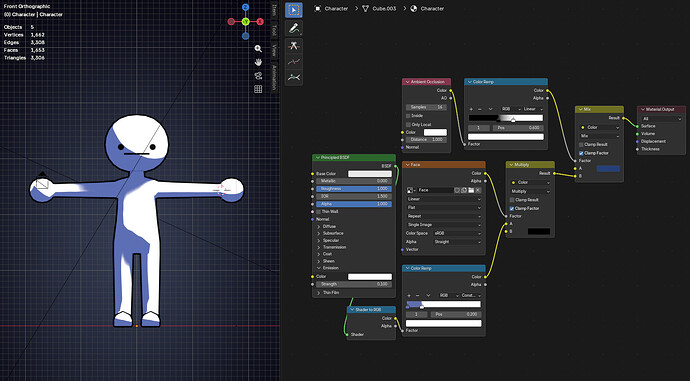Add a color stop in upper Color Ramp
690x381 pixels.
(x=471, y=109)
